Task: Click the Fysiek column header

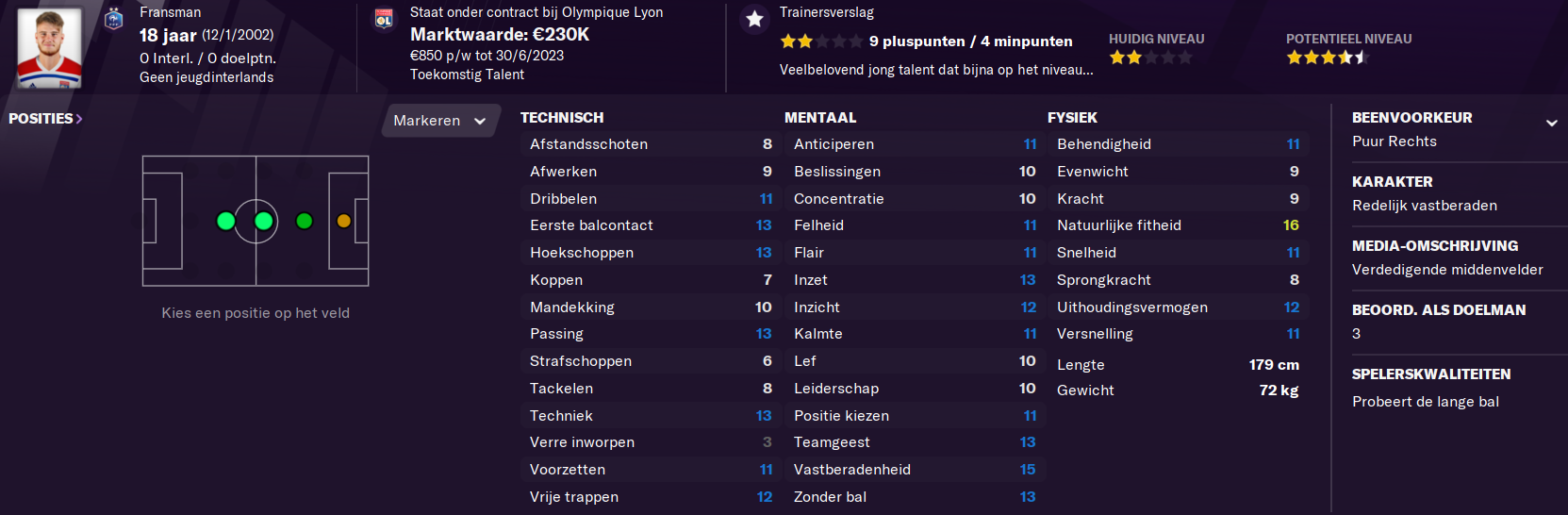Action: (x=1072, y=118)
